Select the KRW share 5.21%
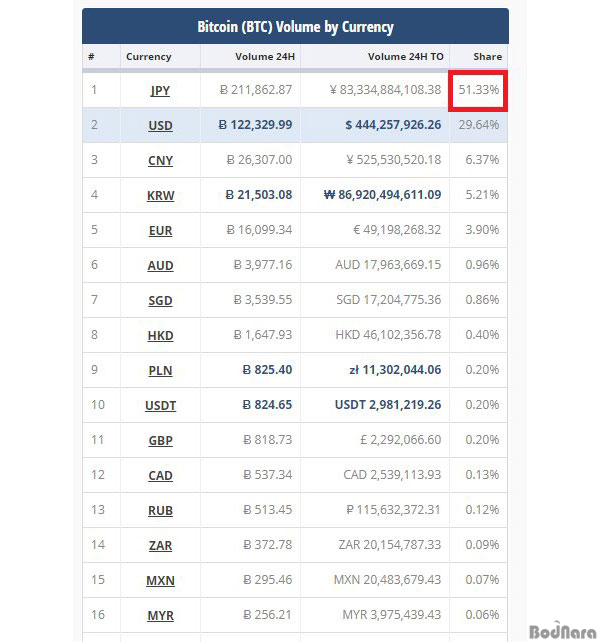600x642 pixels. [482, 194]
